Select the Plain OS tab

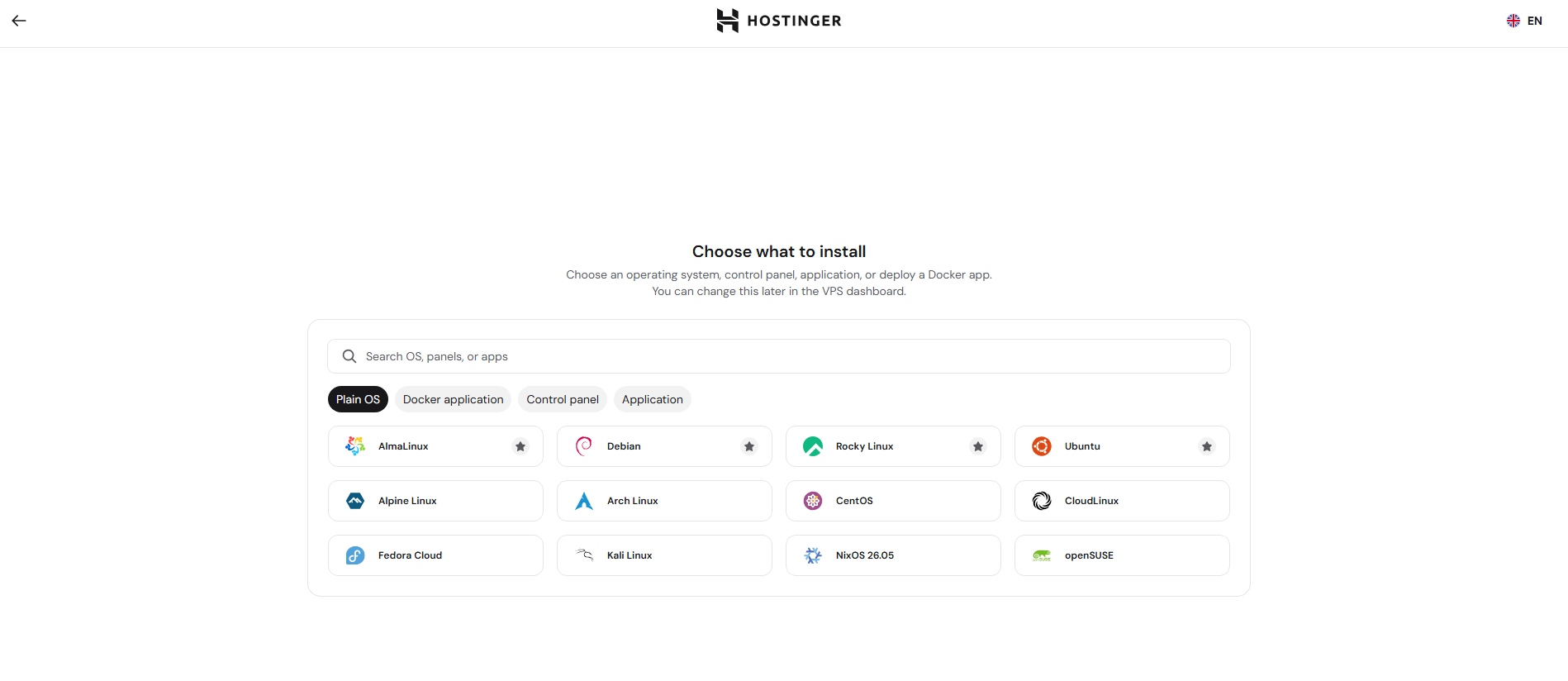[358, 399]
